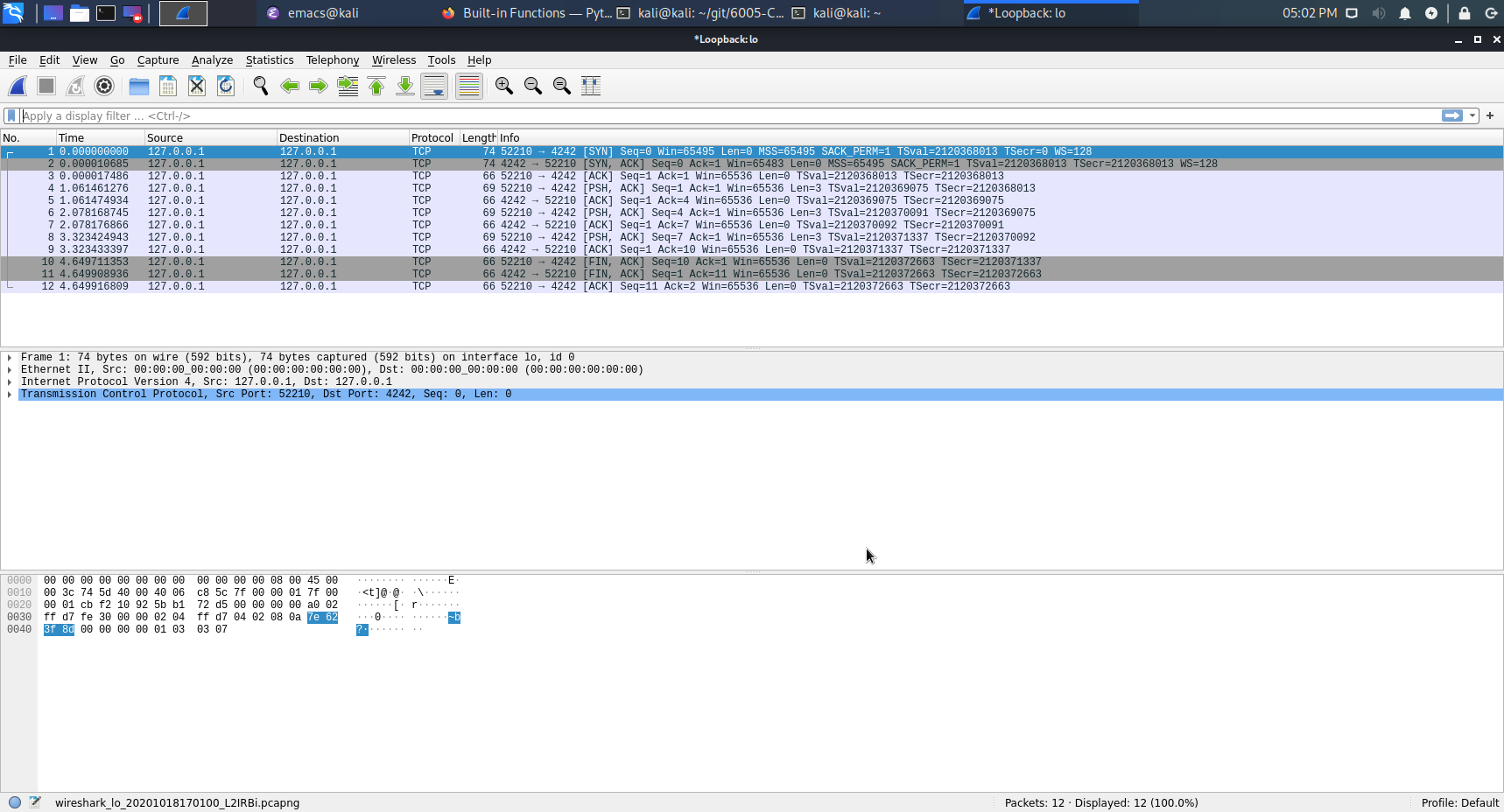The height and width of the screenshot is (812, 1504).
Task: Expand the Frame 1 details
Action: click(x=10, y=357)
